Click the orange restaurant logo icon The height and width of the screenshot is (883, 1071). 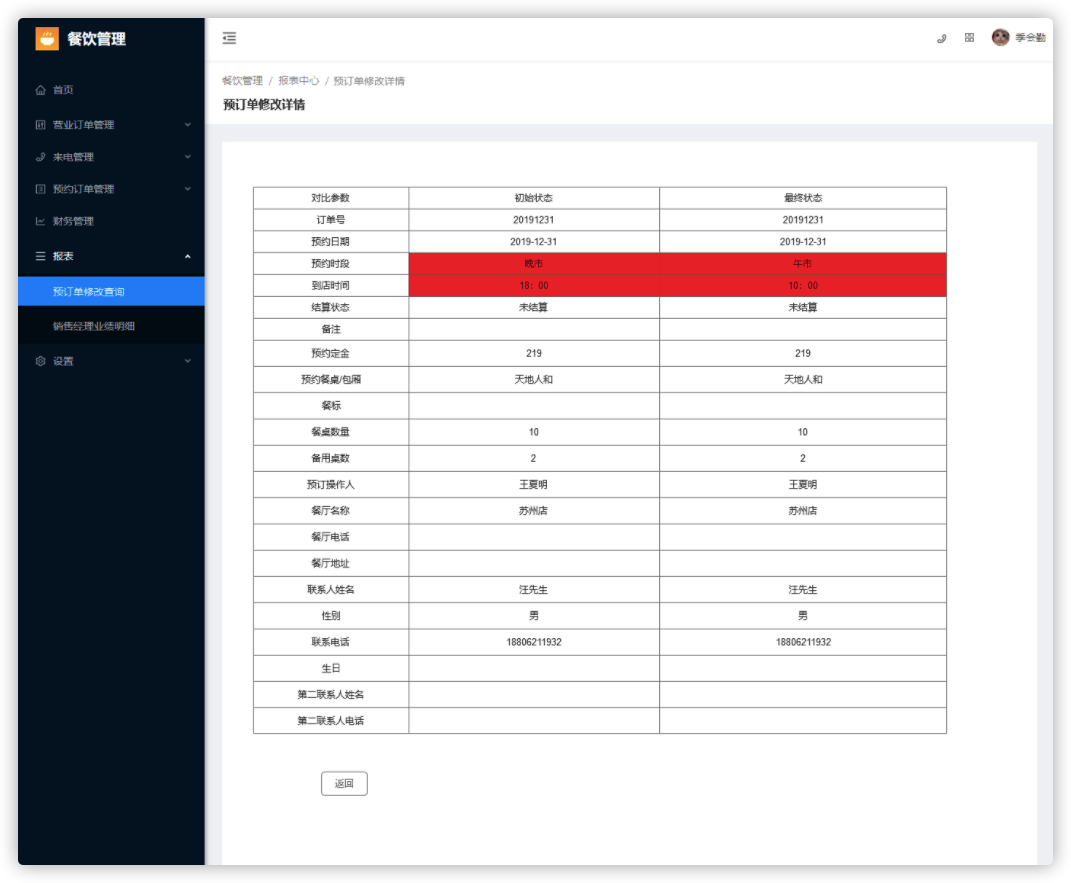coord(46,39)
